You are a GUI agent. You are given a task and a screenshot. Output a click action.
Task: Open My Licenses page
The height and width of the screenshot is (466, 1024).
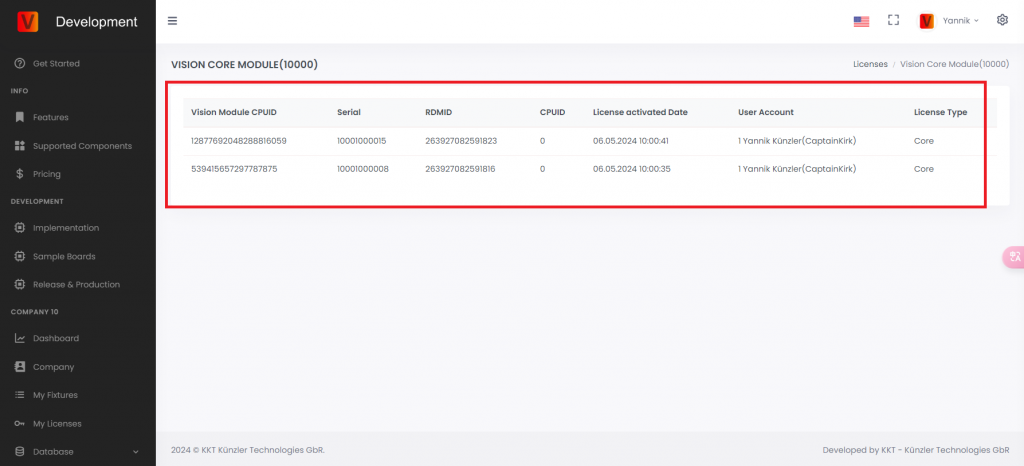(x=57, y=423)
